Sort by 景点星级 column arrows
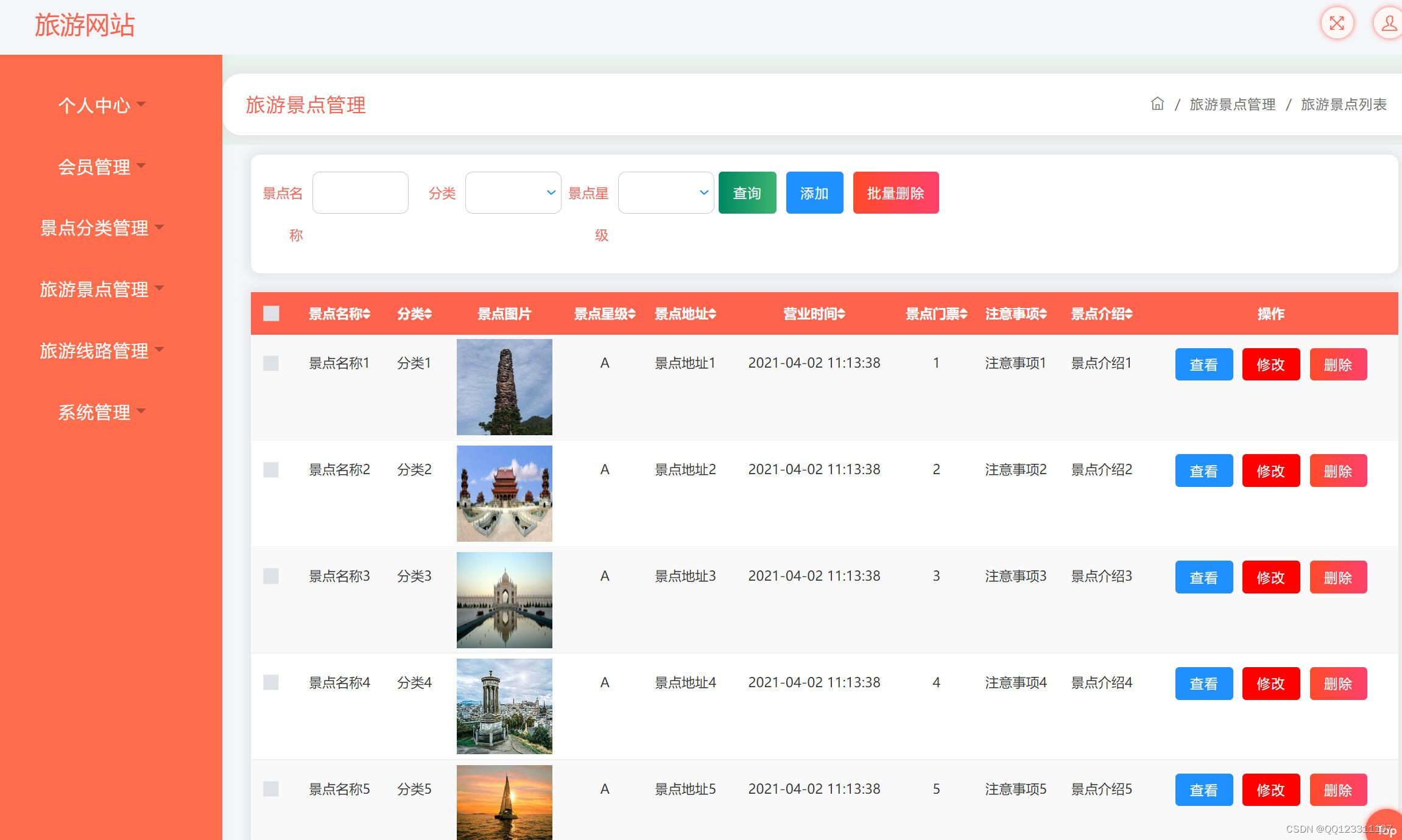This screenshot has width=1402, height=840. point(632,314)
